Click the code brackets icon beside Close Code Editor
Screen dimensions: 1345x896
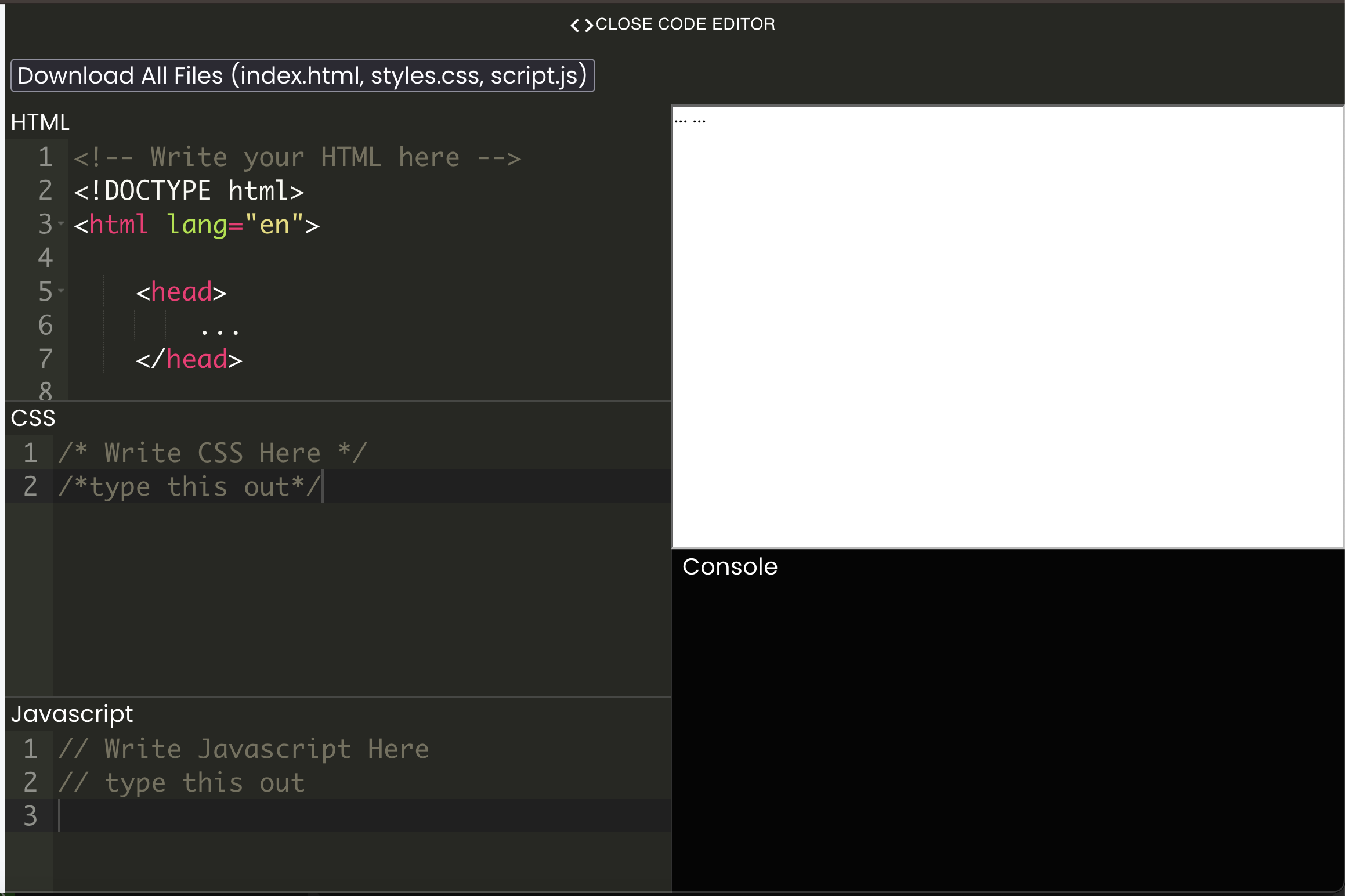pyautogui.click(x=581, y=25)
